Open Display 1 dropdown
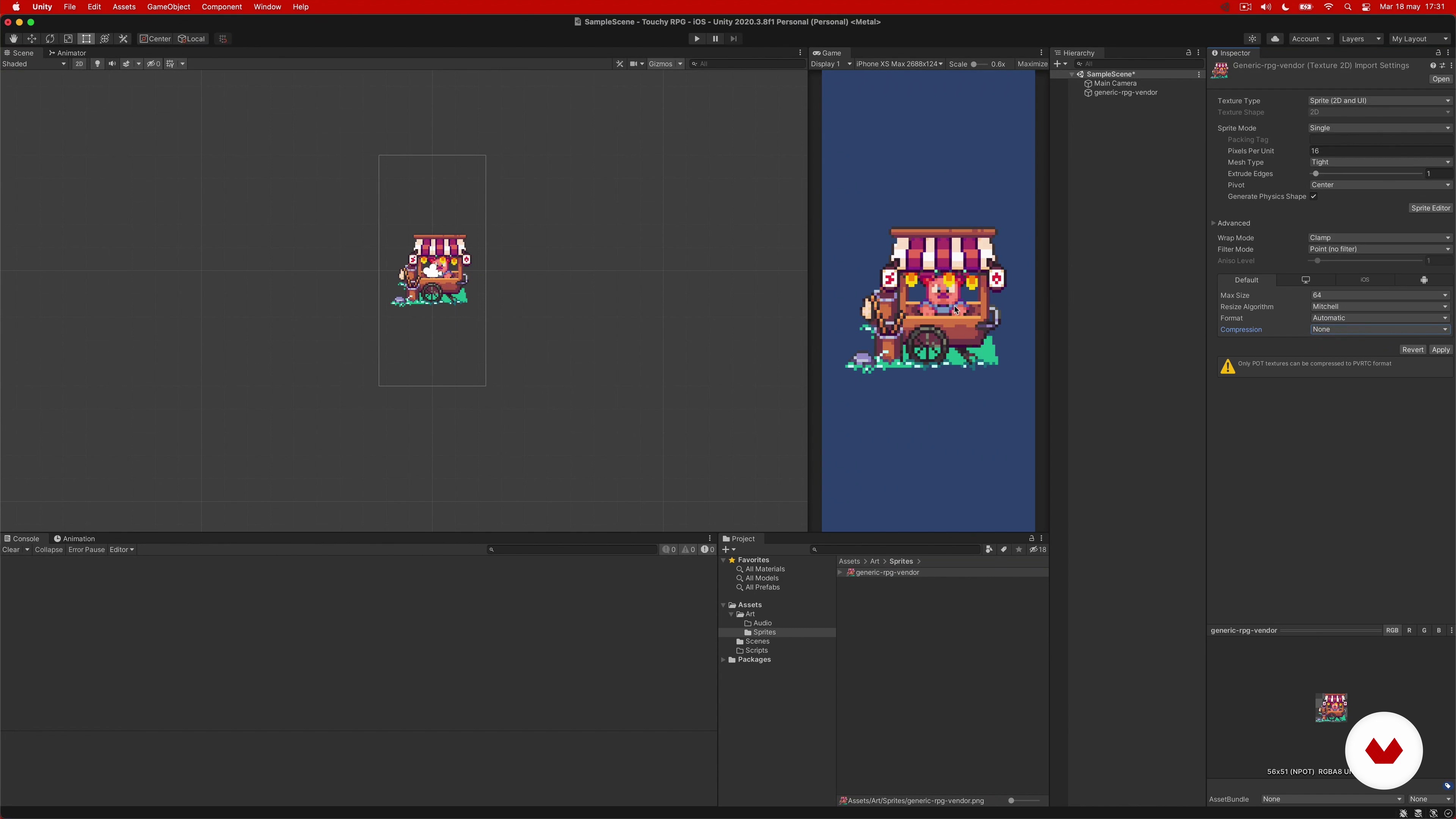This screenshot has width=1456, height=819. point(831,64)
